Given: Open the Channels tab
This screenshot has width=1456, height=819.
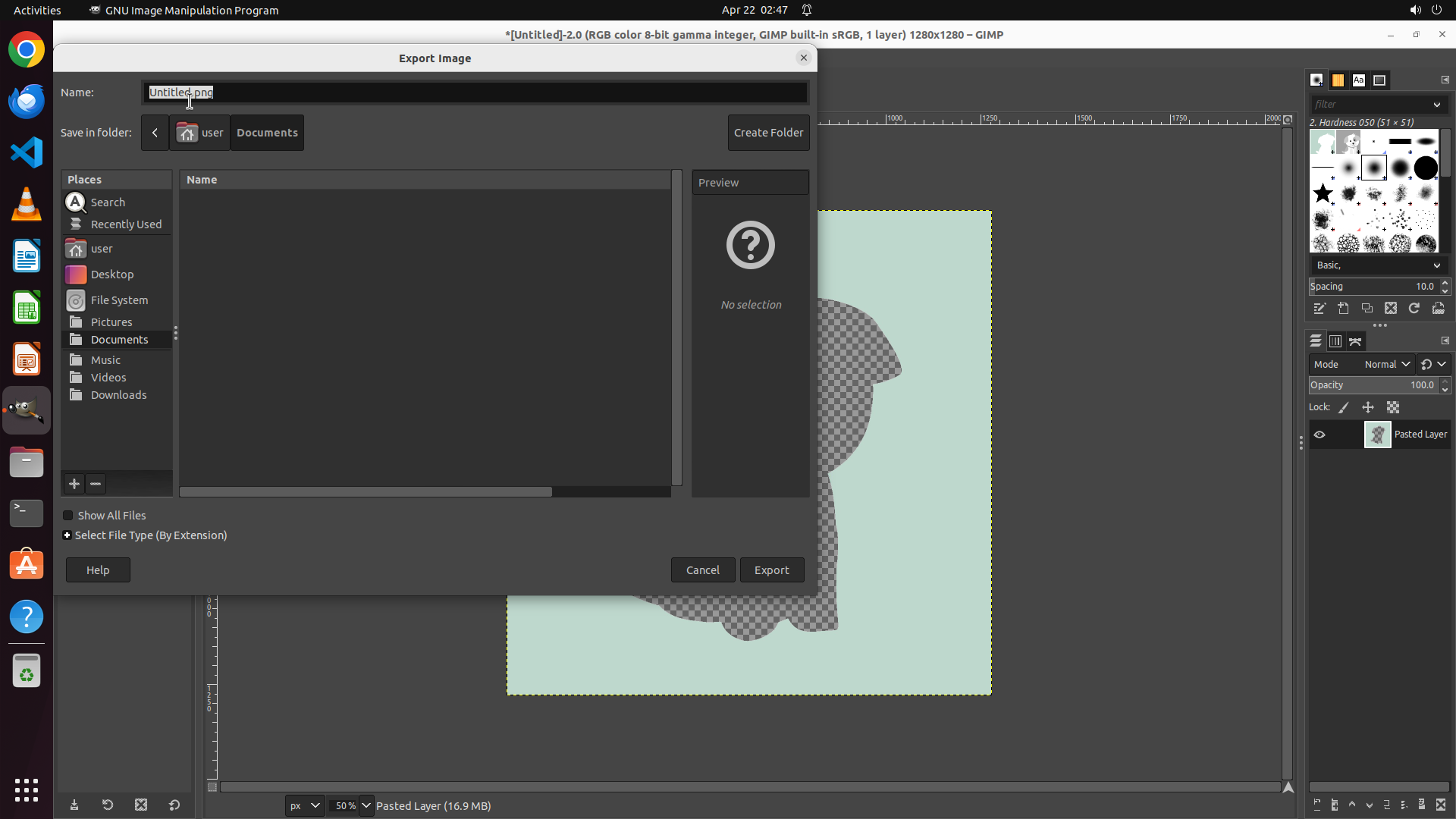Looking at the screenshot, I should (1335, 341).
